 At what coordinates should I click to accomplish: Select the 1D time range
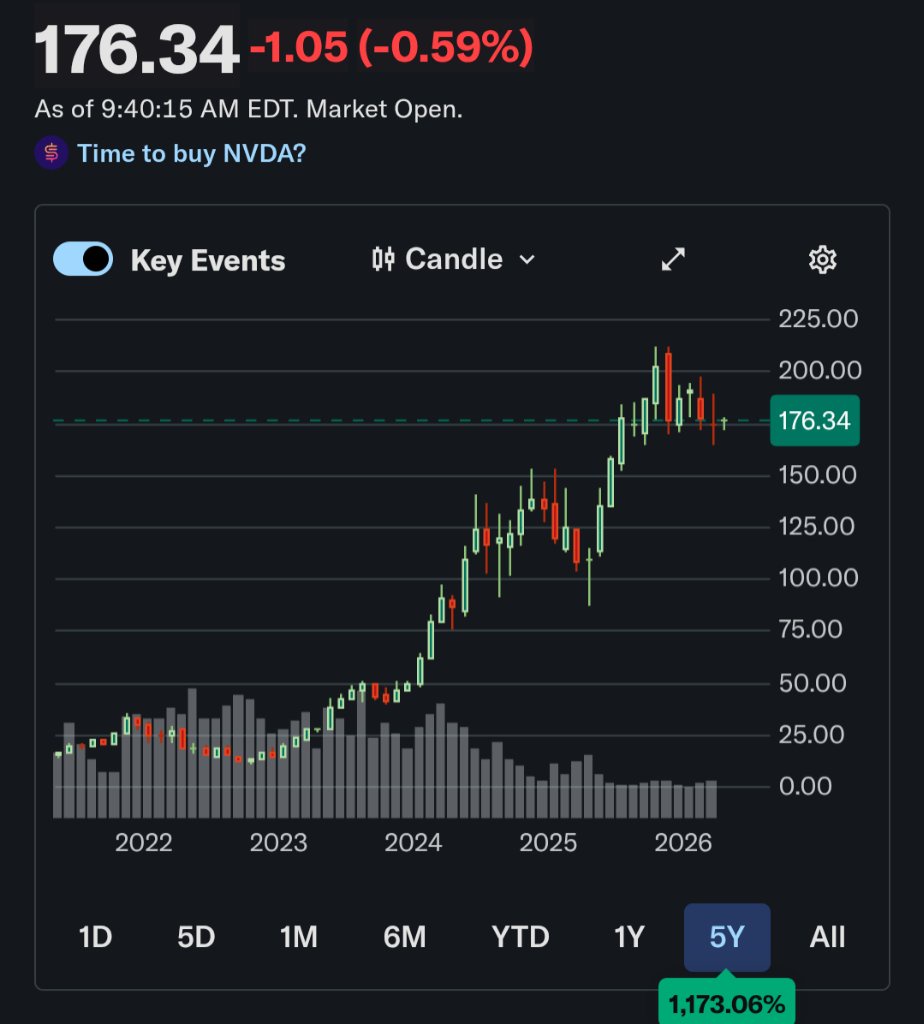tap(95, 937)
